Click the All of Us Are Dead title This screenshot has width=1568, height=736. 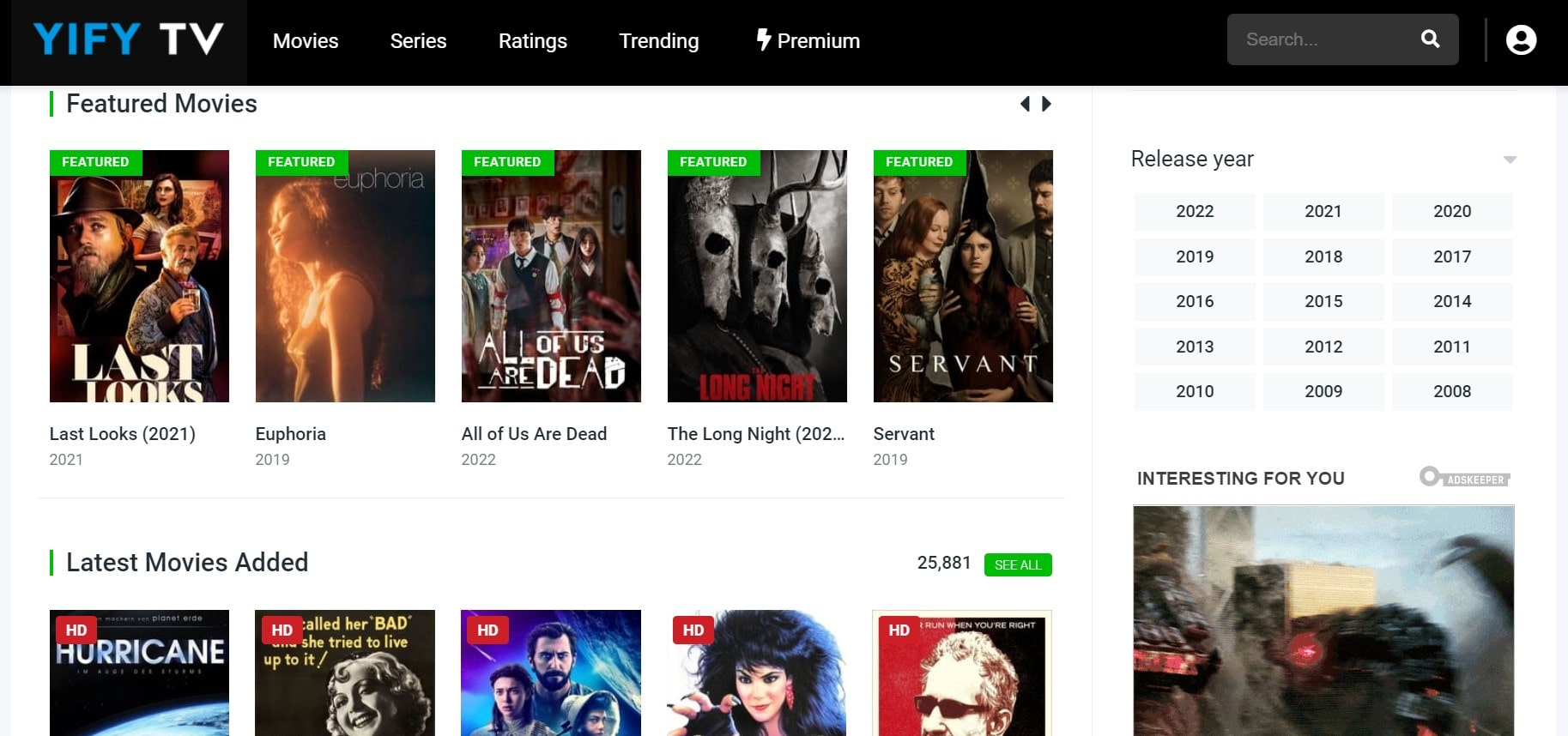534,434
